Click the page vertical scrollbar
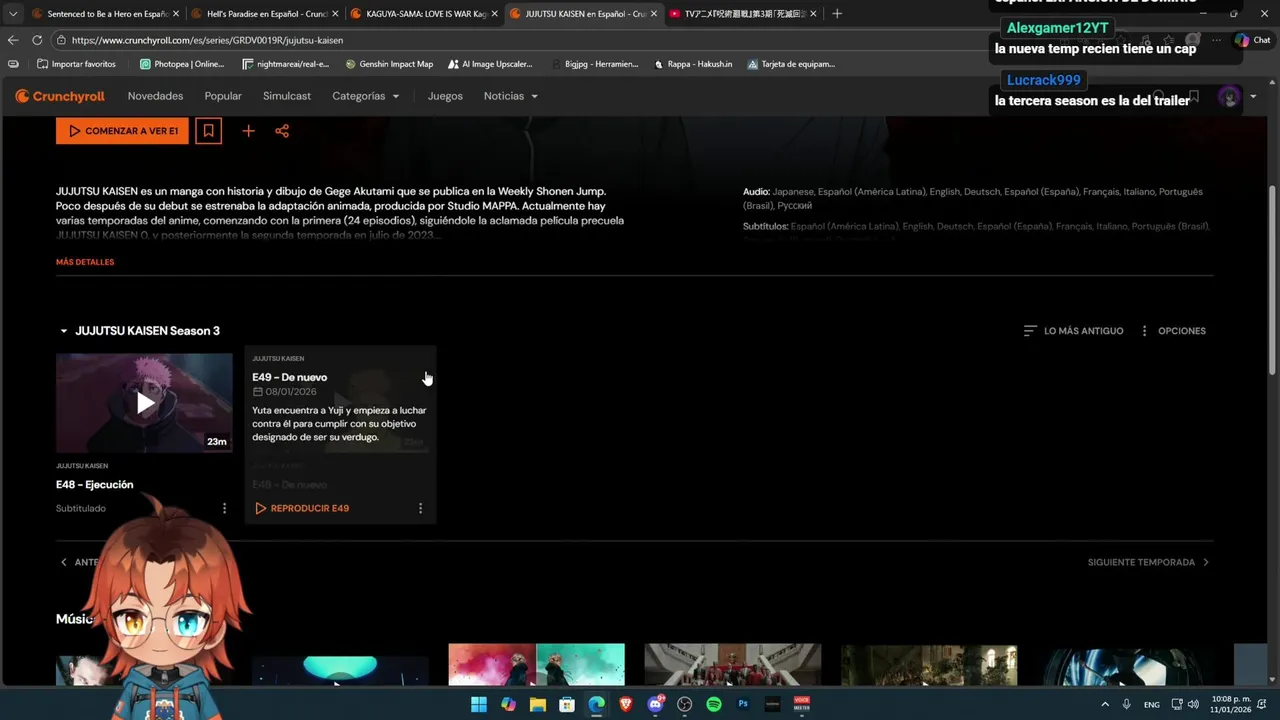The width and height of the screenshot is (1280, 720). point(1272,280)
